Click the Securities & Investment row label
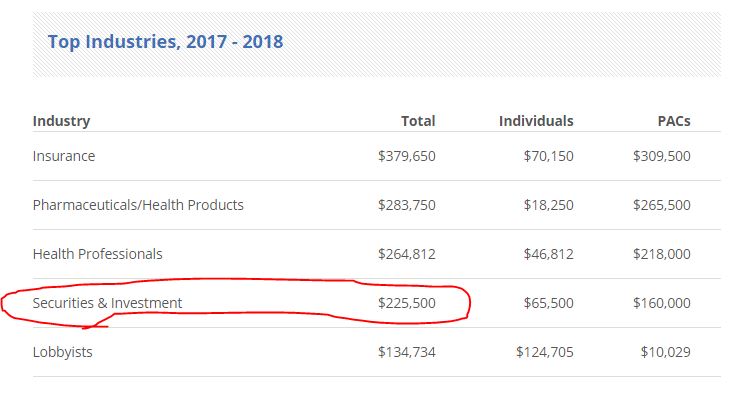The image size is (746, 404). tap(107, 303)
